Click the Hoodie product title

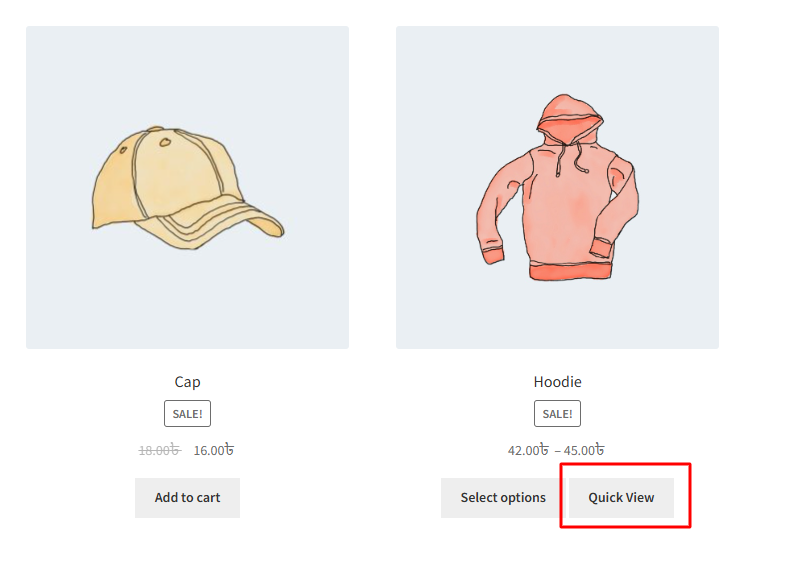click(557, 382)
